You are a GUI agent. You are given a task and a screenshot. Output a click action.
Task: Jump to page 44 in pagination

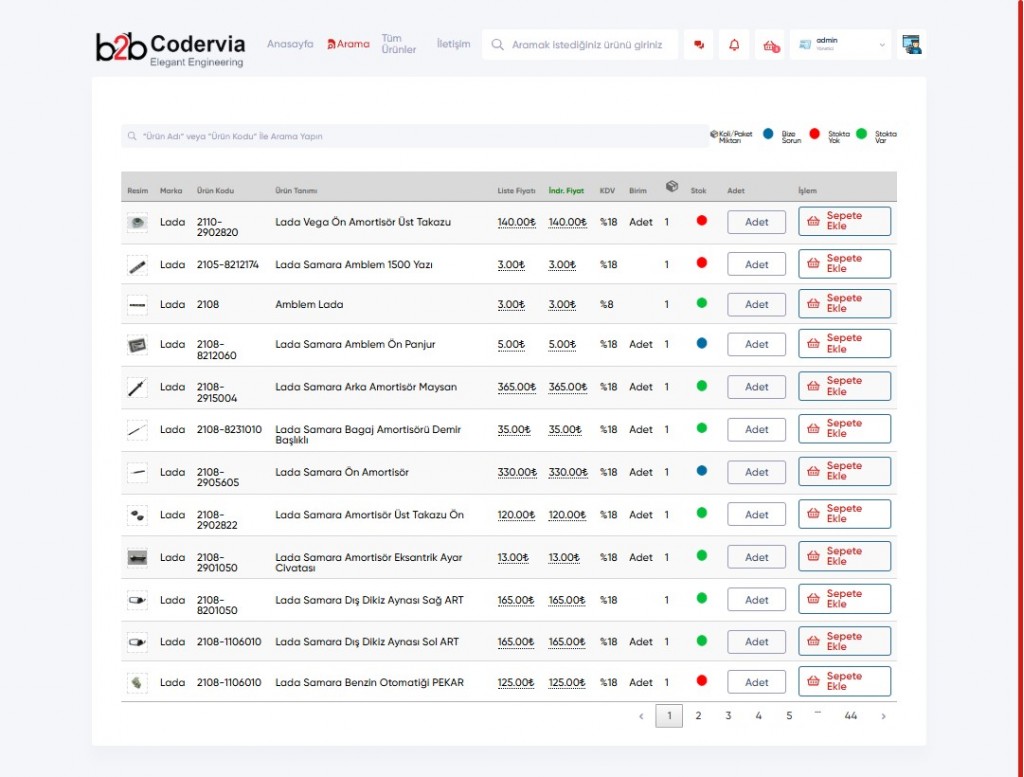pyautogui.click(x=850, y=716)
